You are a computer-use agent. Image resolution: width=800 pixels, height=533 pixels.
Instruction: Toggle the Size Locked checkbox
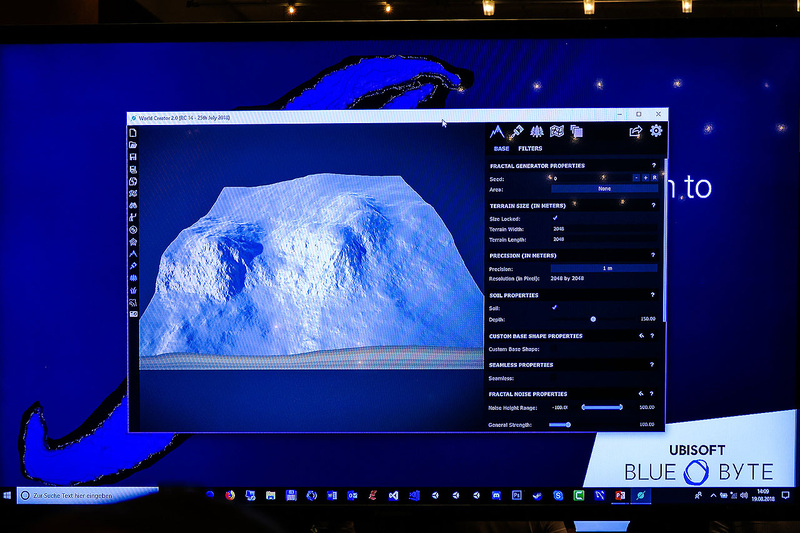point(555,218)
